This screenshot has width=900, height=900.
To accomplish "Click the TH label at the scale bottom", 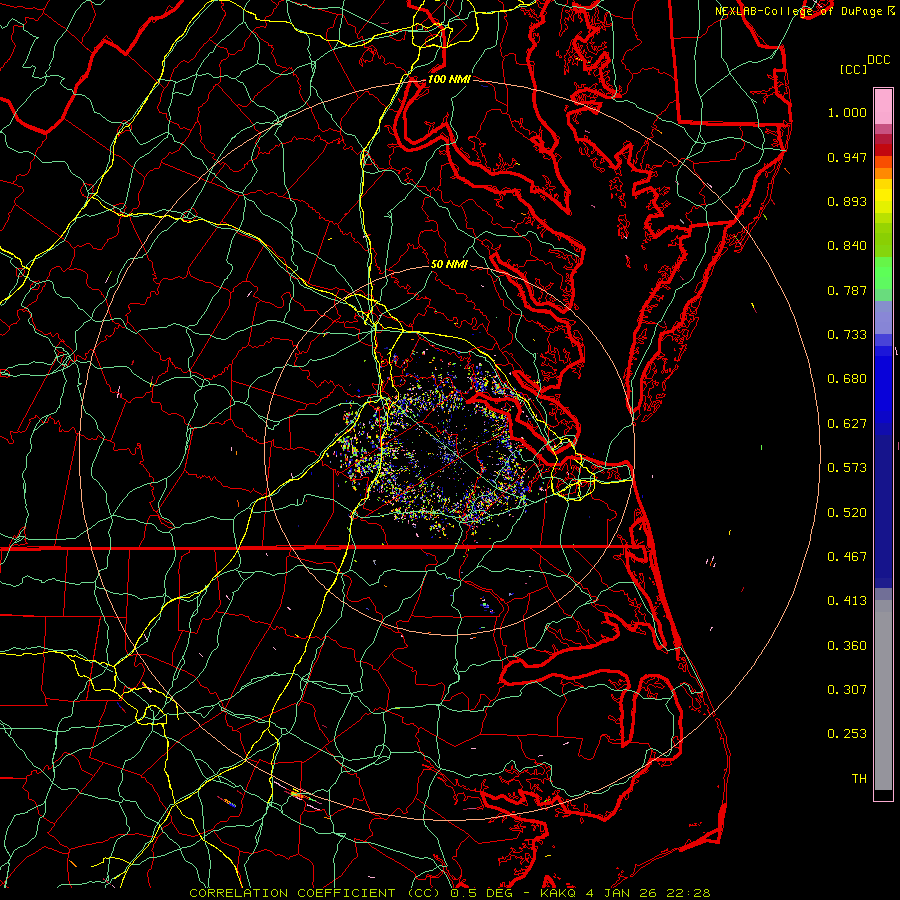I will point(859,779).
